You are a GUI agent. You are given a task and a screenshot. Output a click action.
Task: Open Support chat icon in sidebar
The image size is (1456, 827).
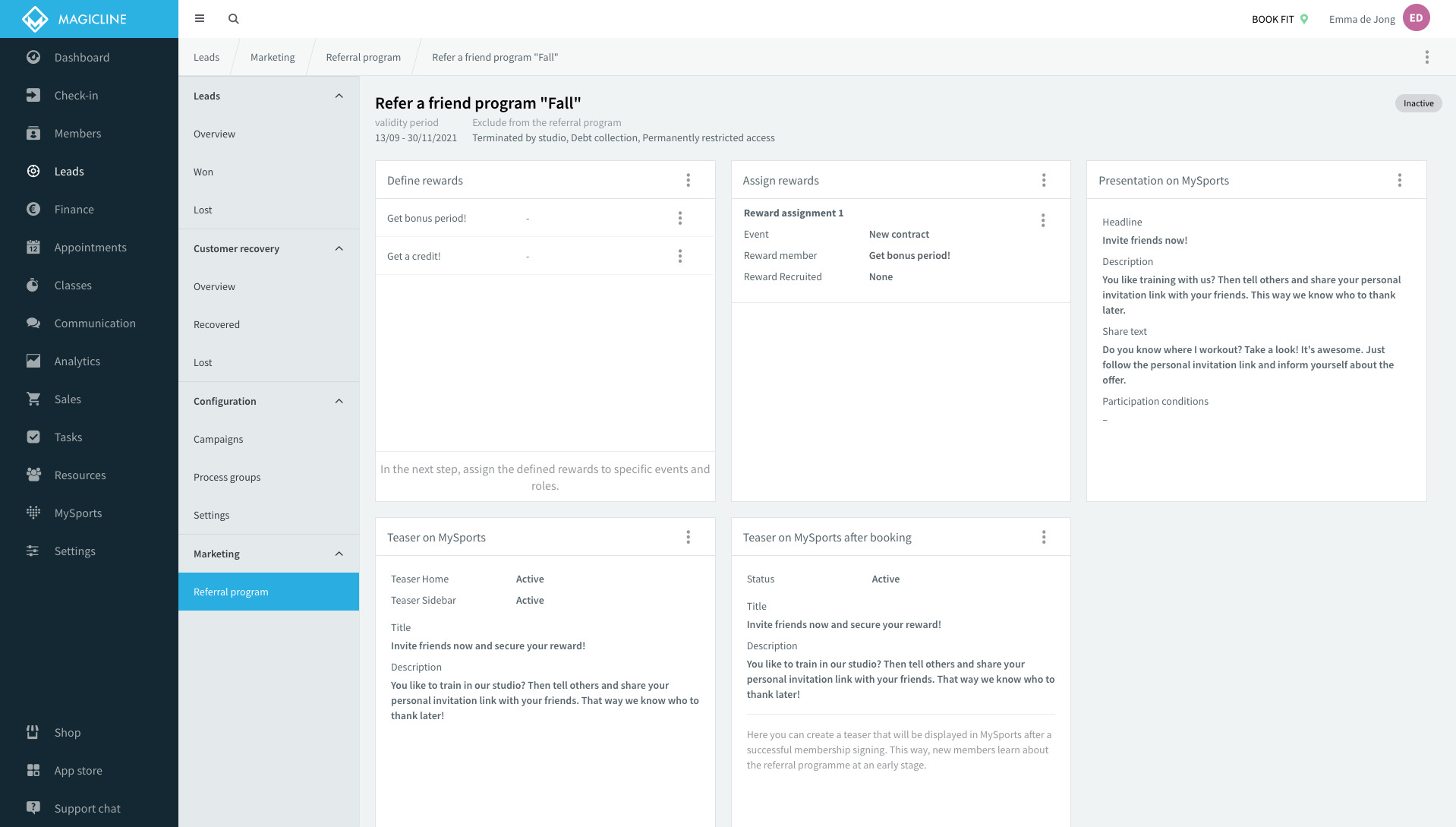(x=33, y=808)
